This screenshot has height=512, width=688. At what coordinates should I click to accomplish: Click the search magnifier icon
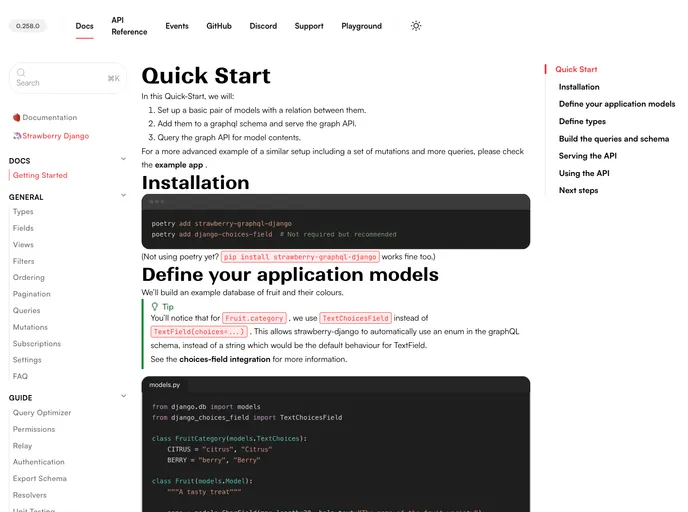tap(21, 72)
